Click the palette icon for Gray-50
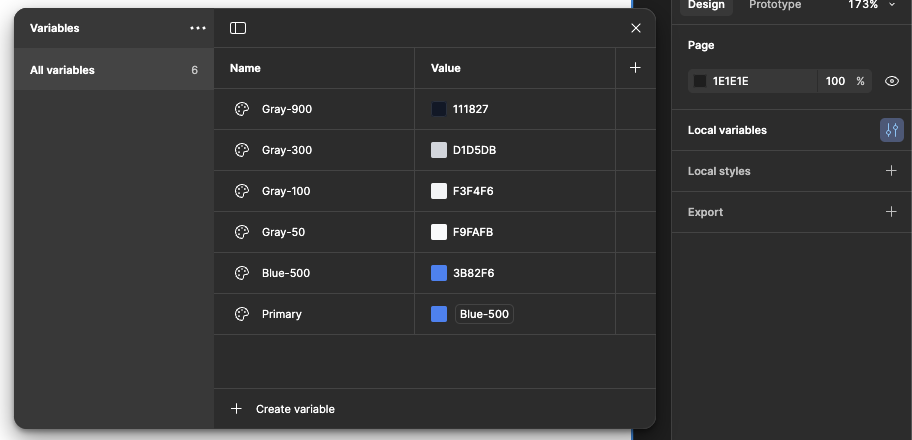The image size is (912, 440). click(x=242, y=232)
